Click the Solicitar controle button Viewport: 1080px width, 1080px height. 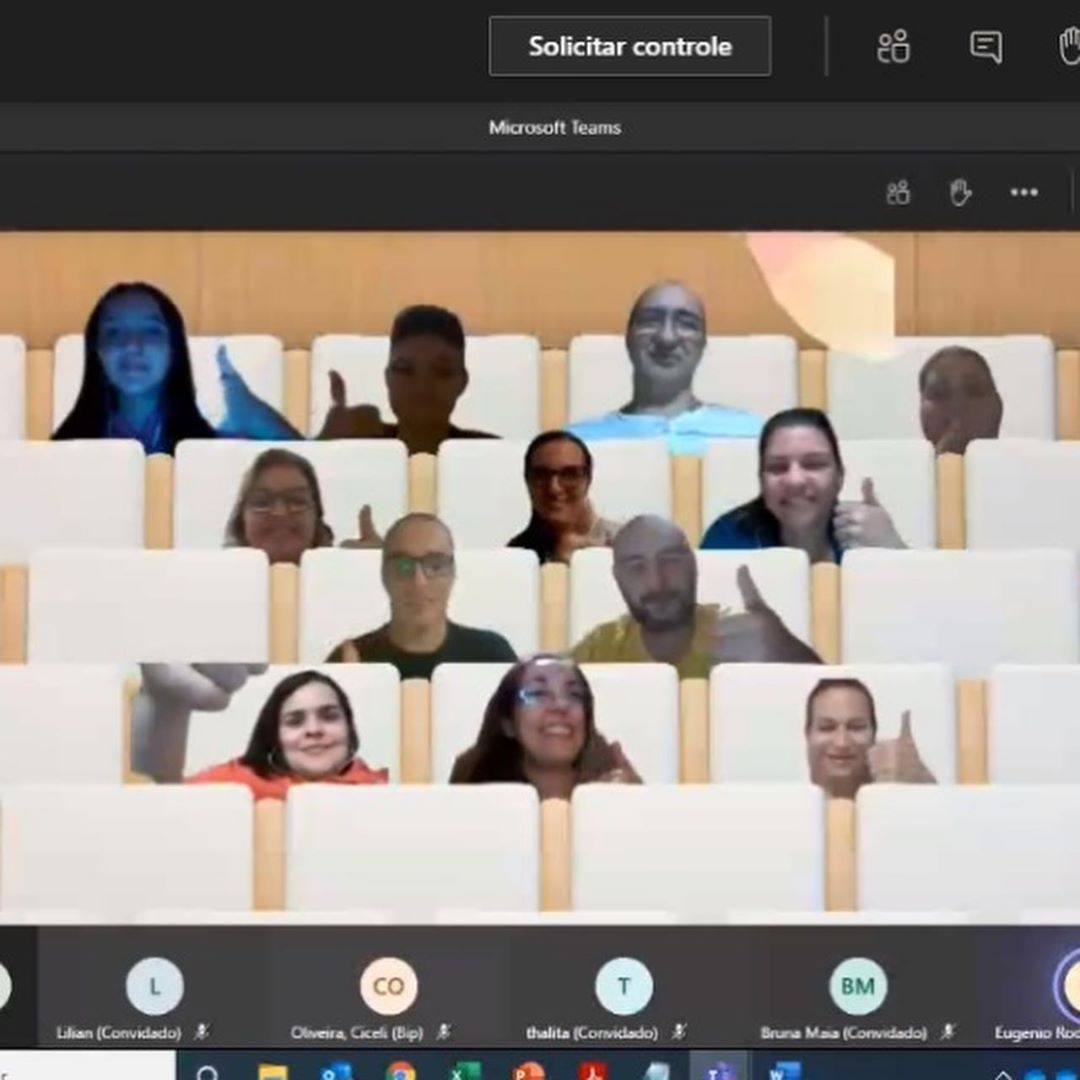pyautogui.click(x=629, y=46)
